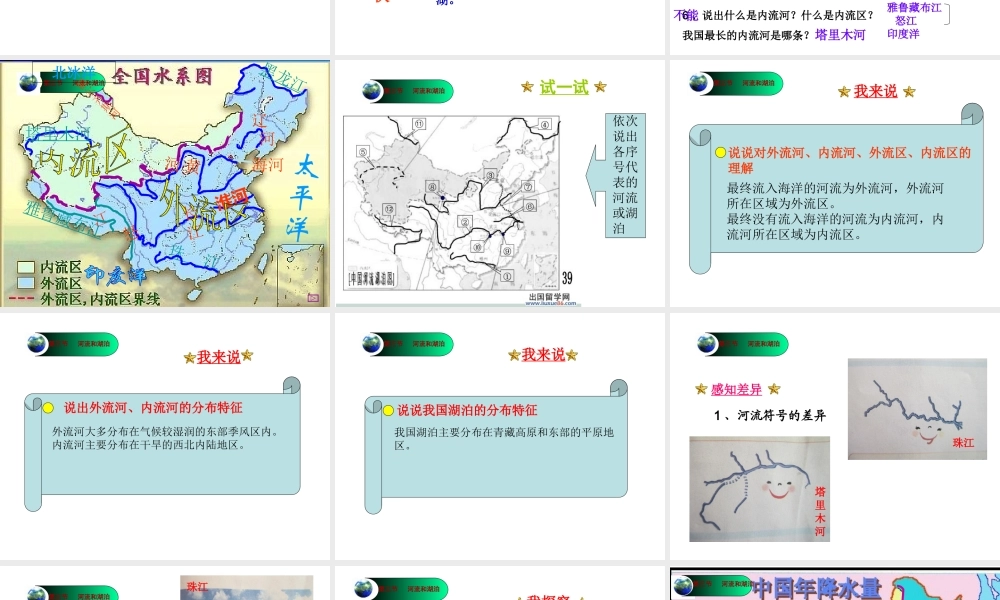
Task: Click 我来说 title above 说说对外流河 scroll
Action: point(876,91)
